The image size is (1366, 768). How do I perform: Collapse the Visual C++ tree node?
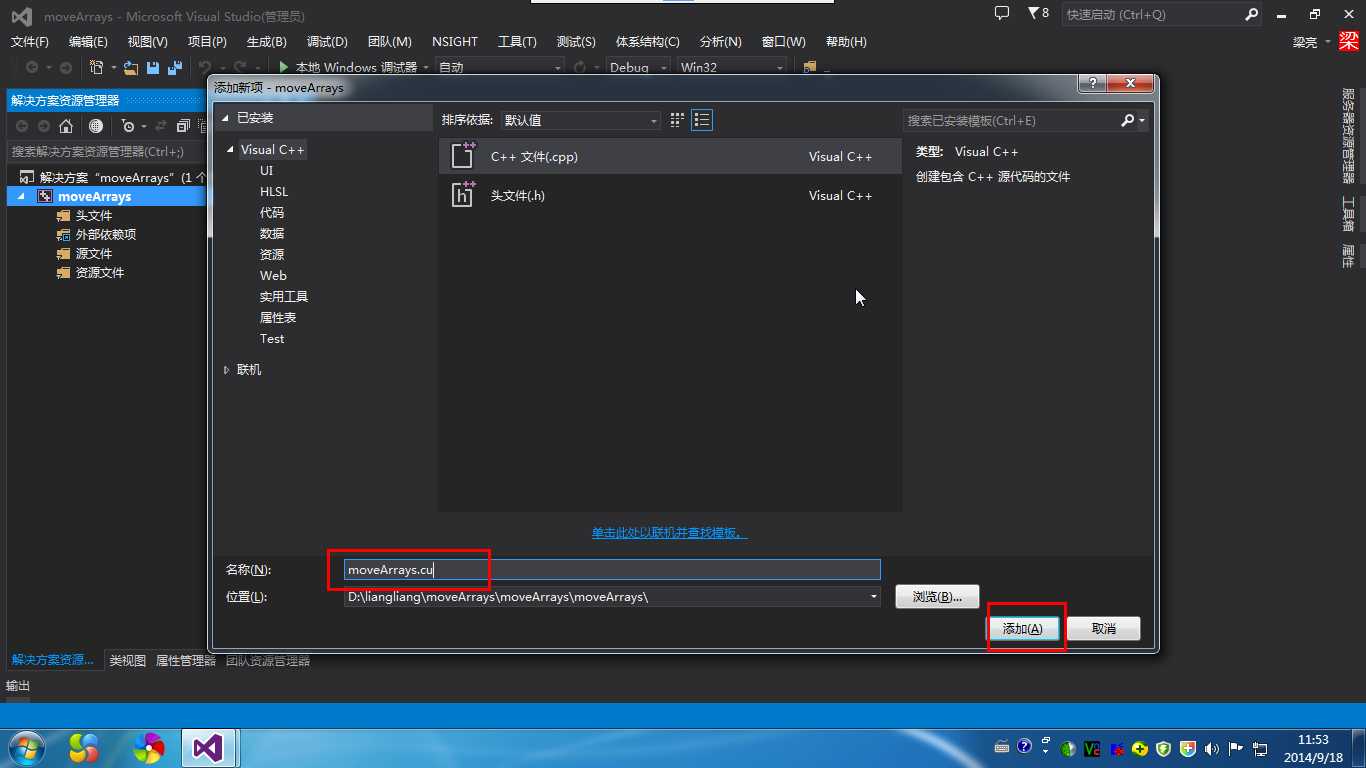tap(232, 150)
